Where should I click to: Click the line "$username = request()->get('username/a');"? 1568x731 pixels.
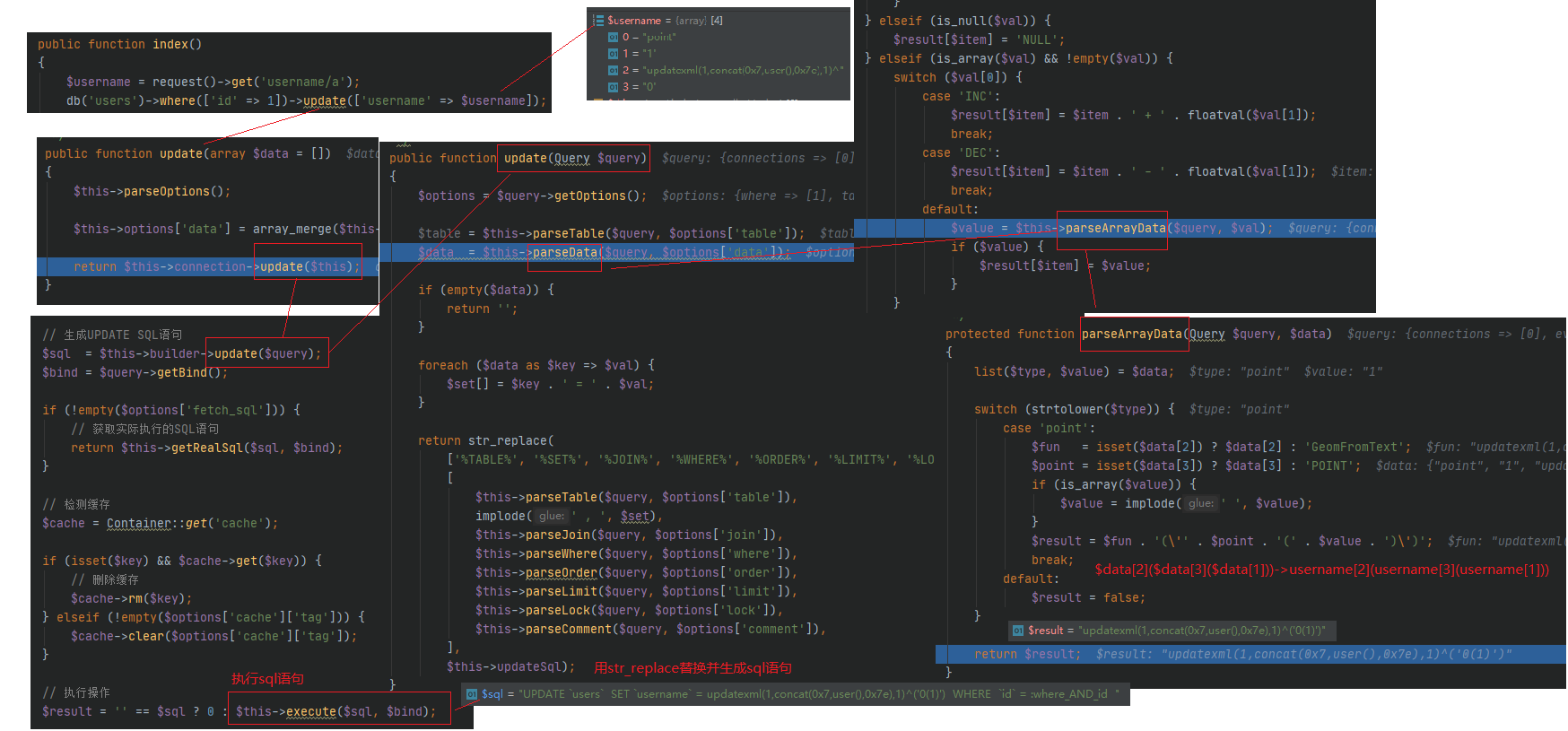tap(213, 82)
